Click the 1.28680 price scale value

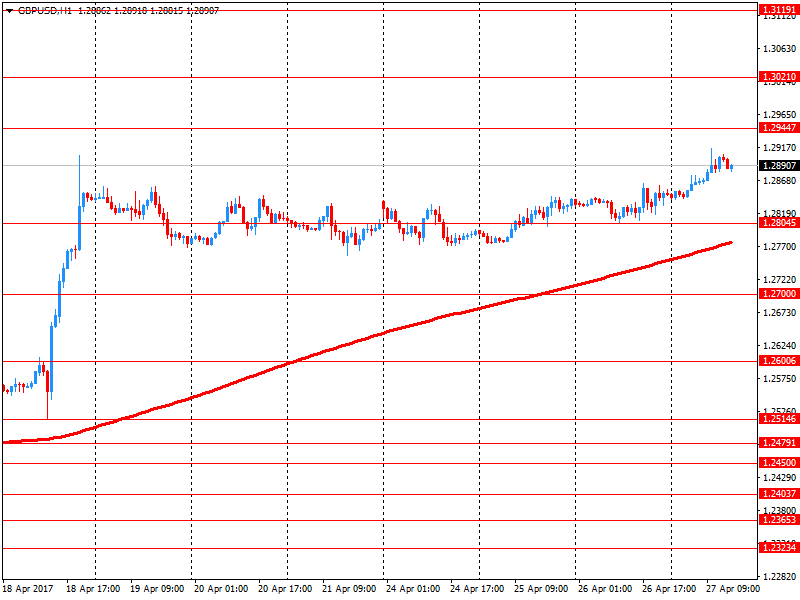[780, 181]
